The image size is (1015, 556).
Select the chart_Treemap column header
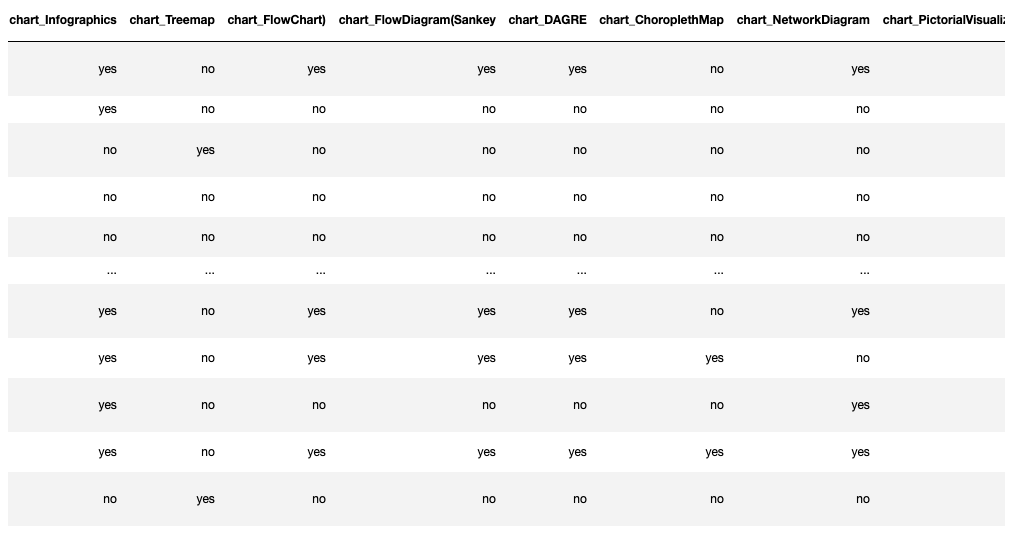(172, 20)
